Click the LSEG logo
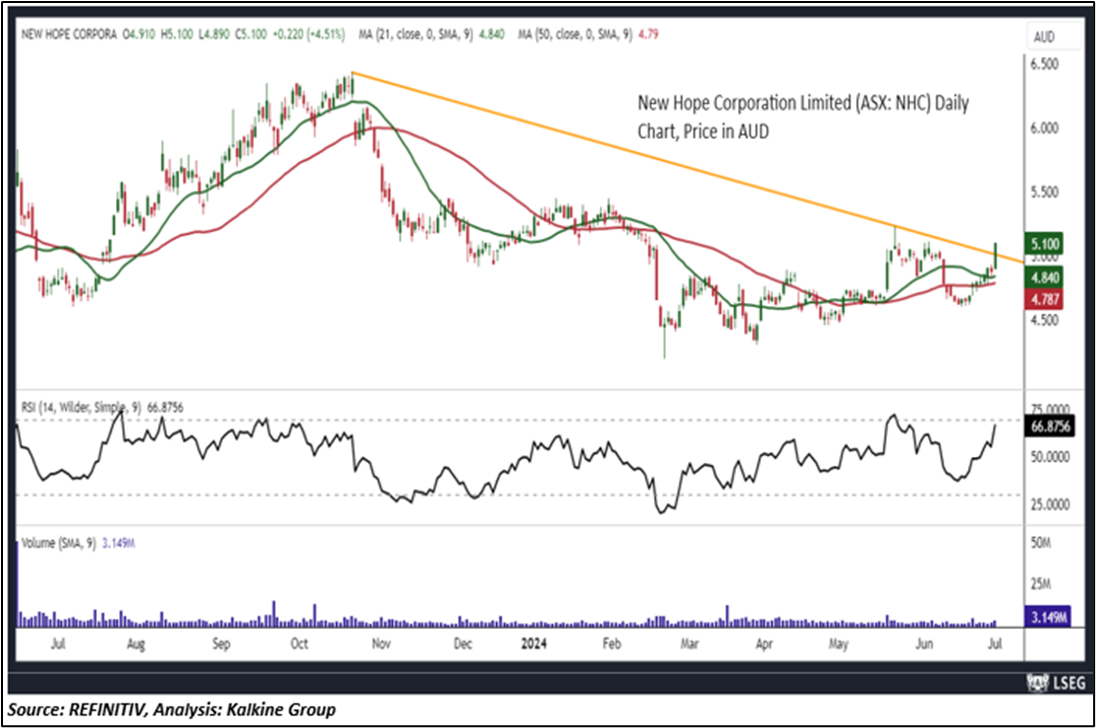 [x=1055, y=683]
